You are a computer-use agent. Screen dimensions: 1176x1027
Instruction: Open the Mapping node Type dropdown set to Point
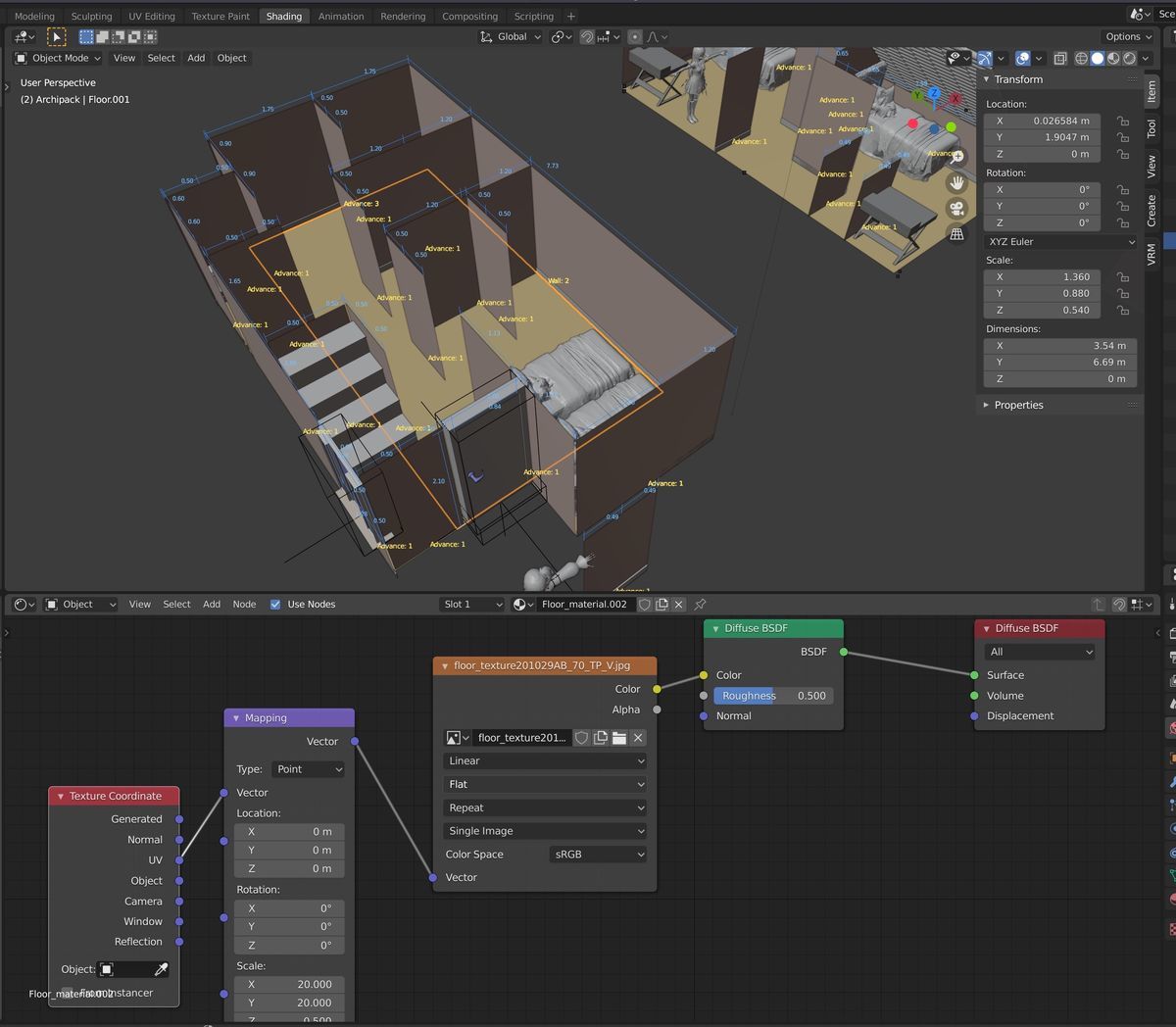[x=308, y=769]
